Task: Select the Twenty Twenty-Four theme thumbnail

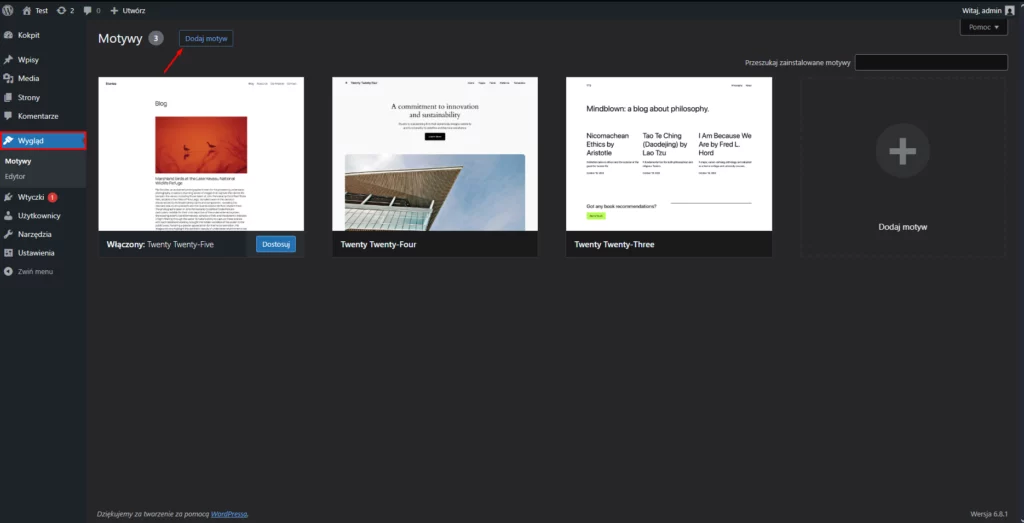Action: [435, 154]
